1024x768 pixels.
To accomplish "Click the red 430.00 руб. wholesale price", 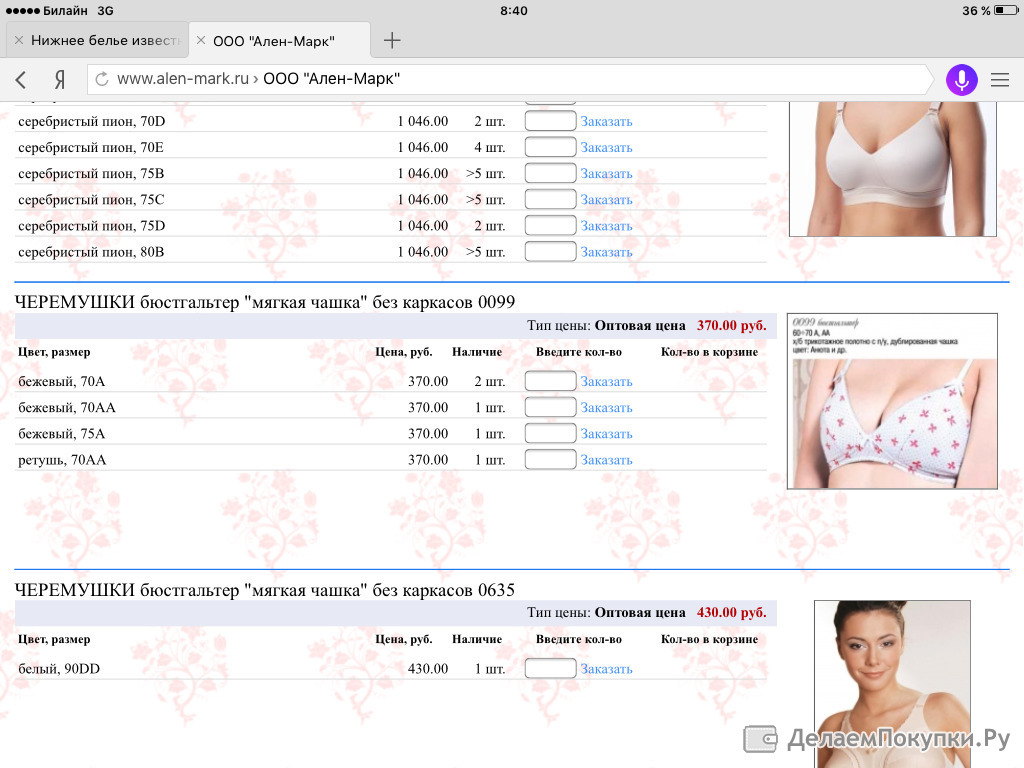I will (x=731, y=613).
